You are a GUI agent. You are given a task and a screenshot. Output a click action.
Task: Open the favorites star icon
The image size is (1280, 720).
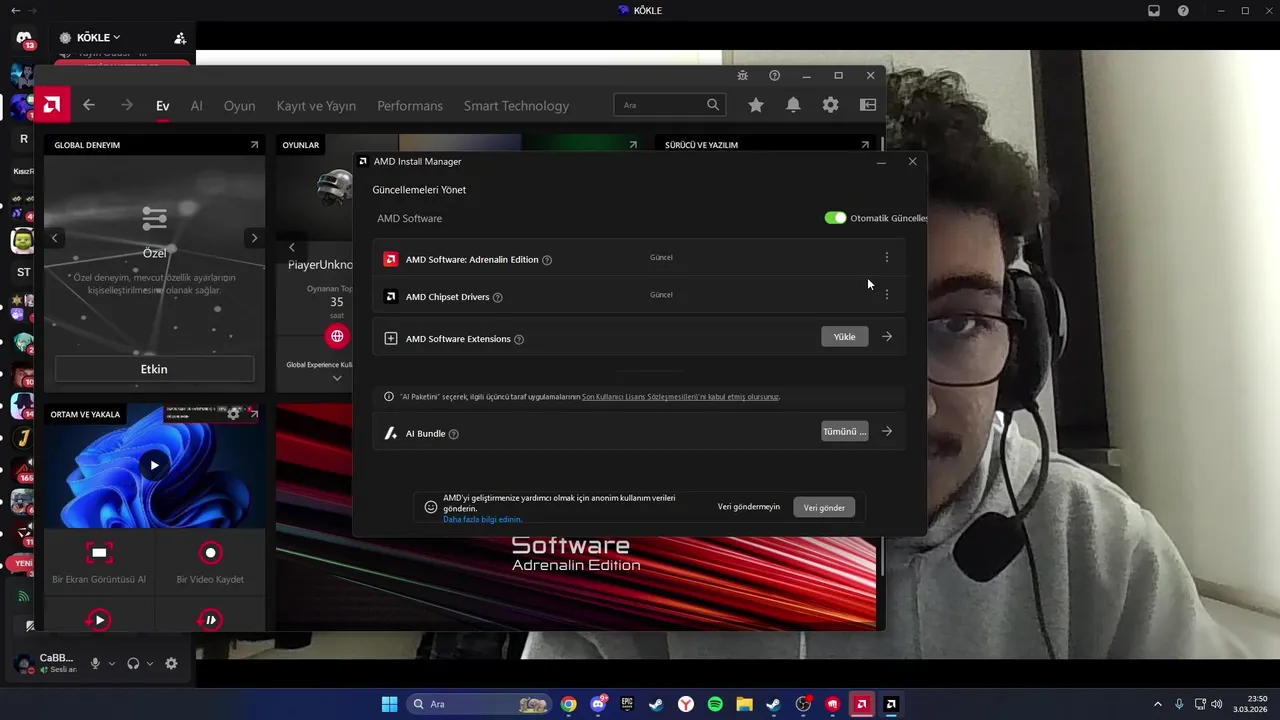click(756, 105)
